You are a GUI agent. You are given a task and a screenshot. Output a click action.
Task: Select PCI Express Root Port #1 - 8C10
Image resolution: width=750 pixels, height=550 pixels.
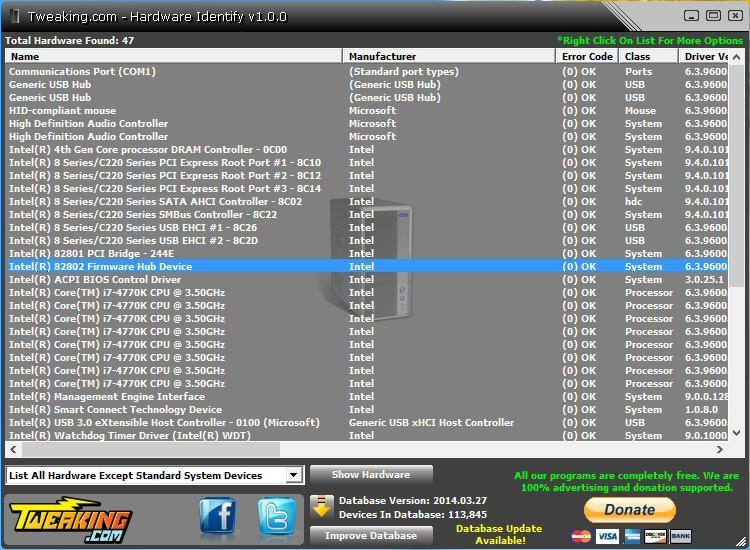[x=367, y=163]
